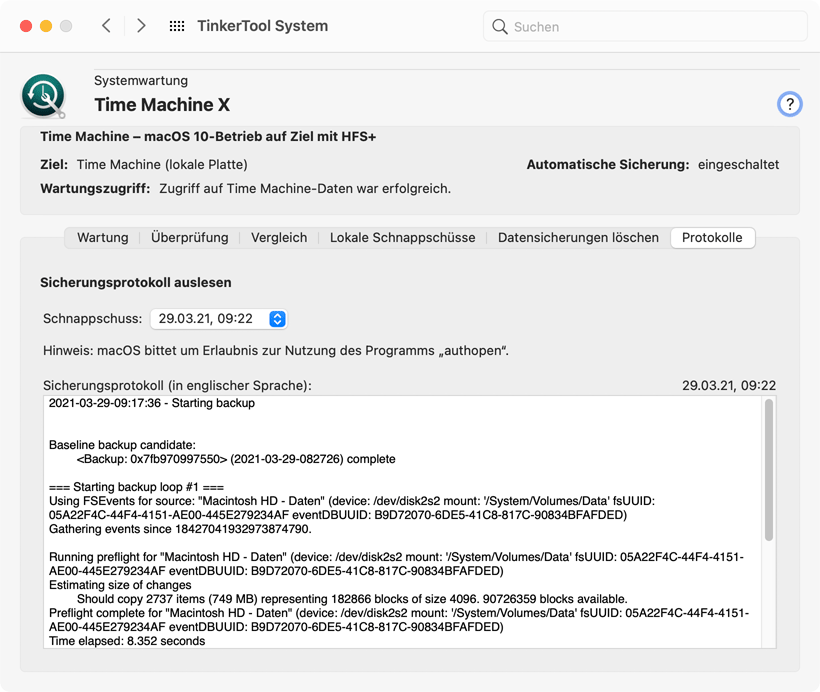Click 'Sicherungsprotokoll (in englischer Sprache):' label

(177, 385)
